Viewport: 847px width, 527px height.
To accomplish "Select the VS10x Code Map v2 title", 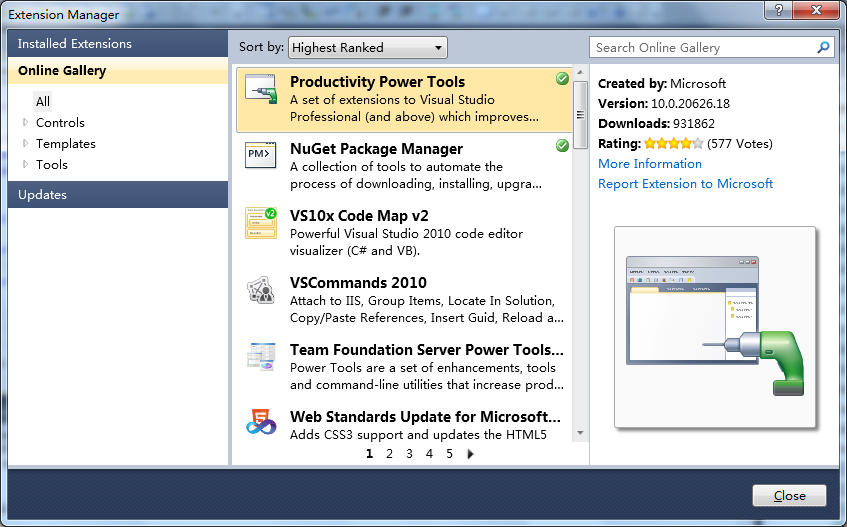I will [359, 215].
